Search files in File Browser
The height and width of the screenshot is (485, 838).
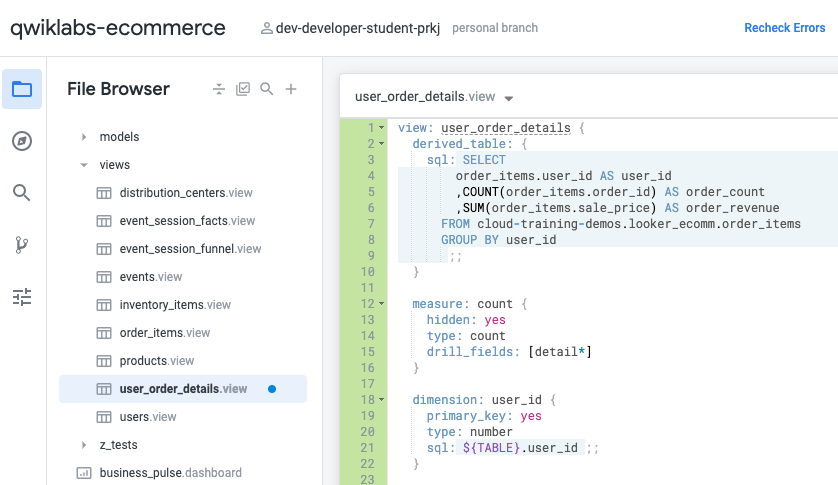click(267, 89)
